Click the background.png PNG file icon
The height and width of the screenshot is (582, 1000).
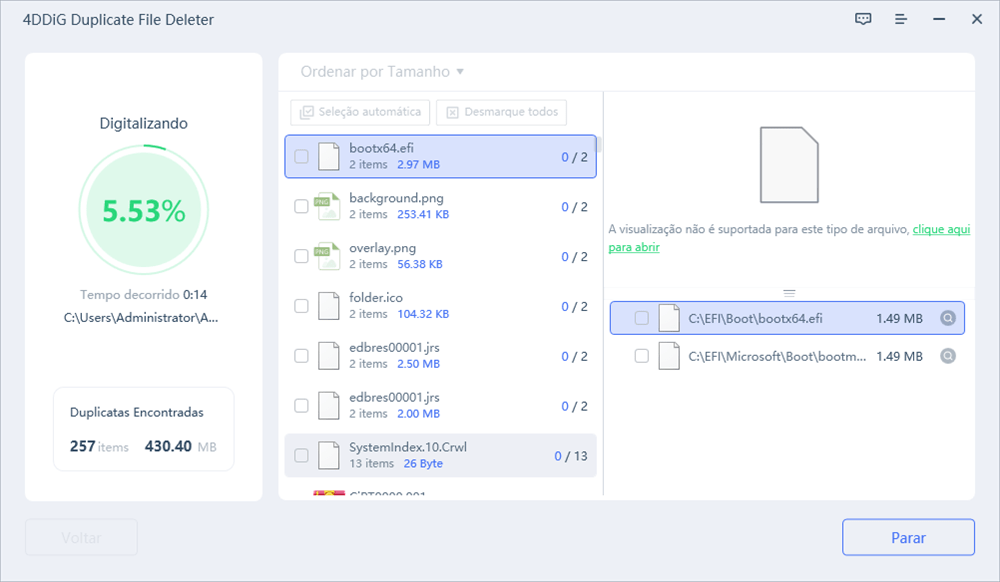point(328,206)
